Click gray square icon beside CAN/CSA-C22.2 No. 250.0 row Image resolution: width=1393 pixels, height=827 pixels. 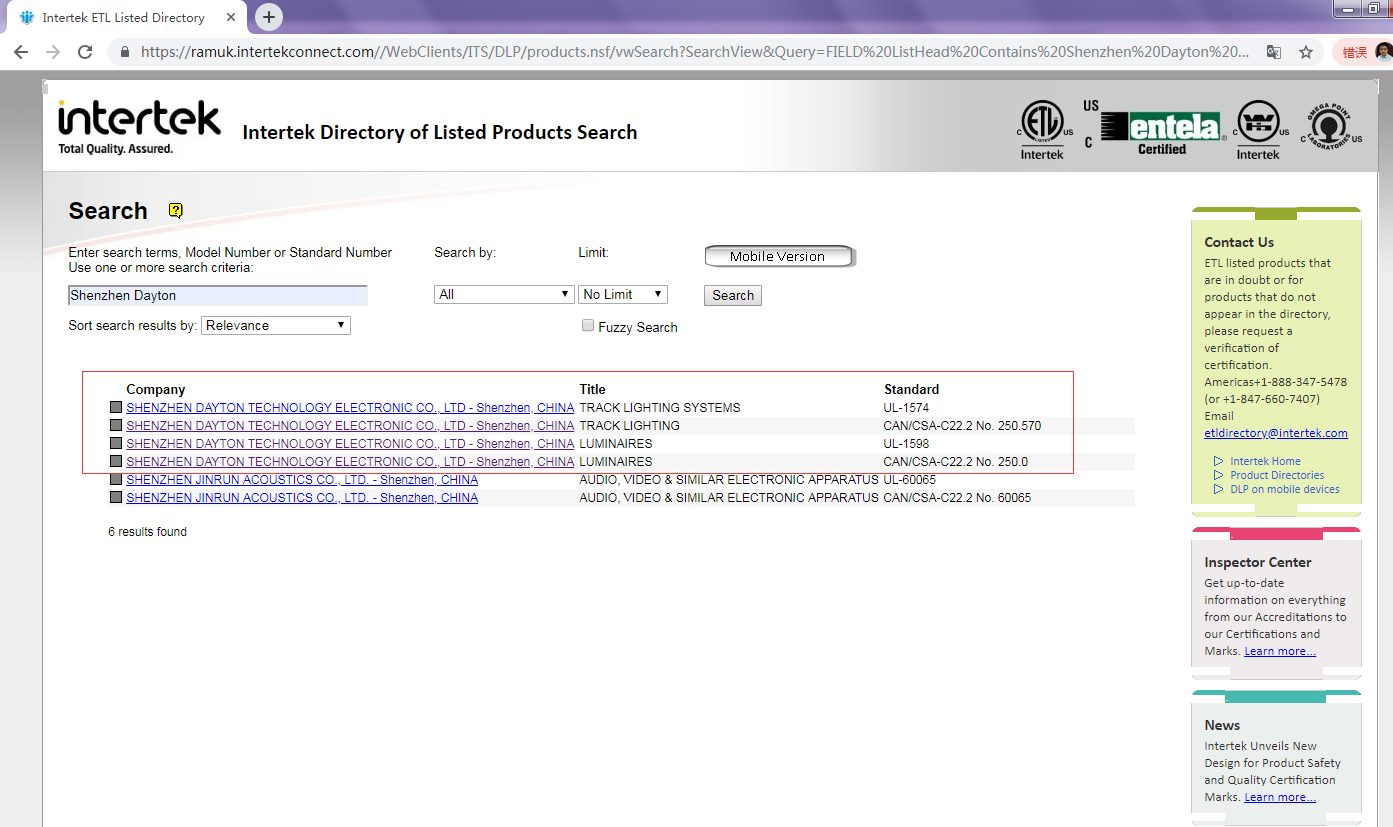(115, 461)
